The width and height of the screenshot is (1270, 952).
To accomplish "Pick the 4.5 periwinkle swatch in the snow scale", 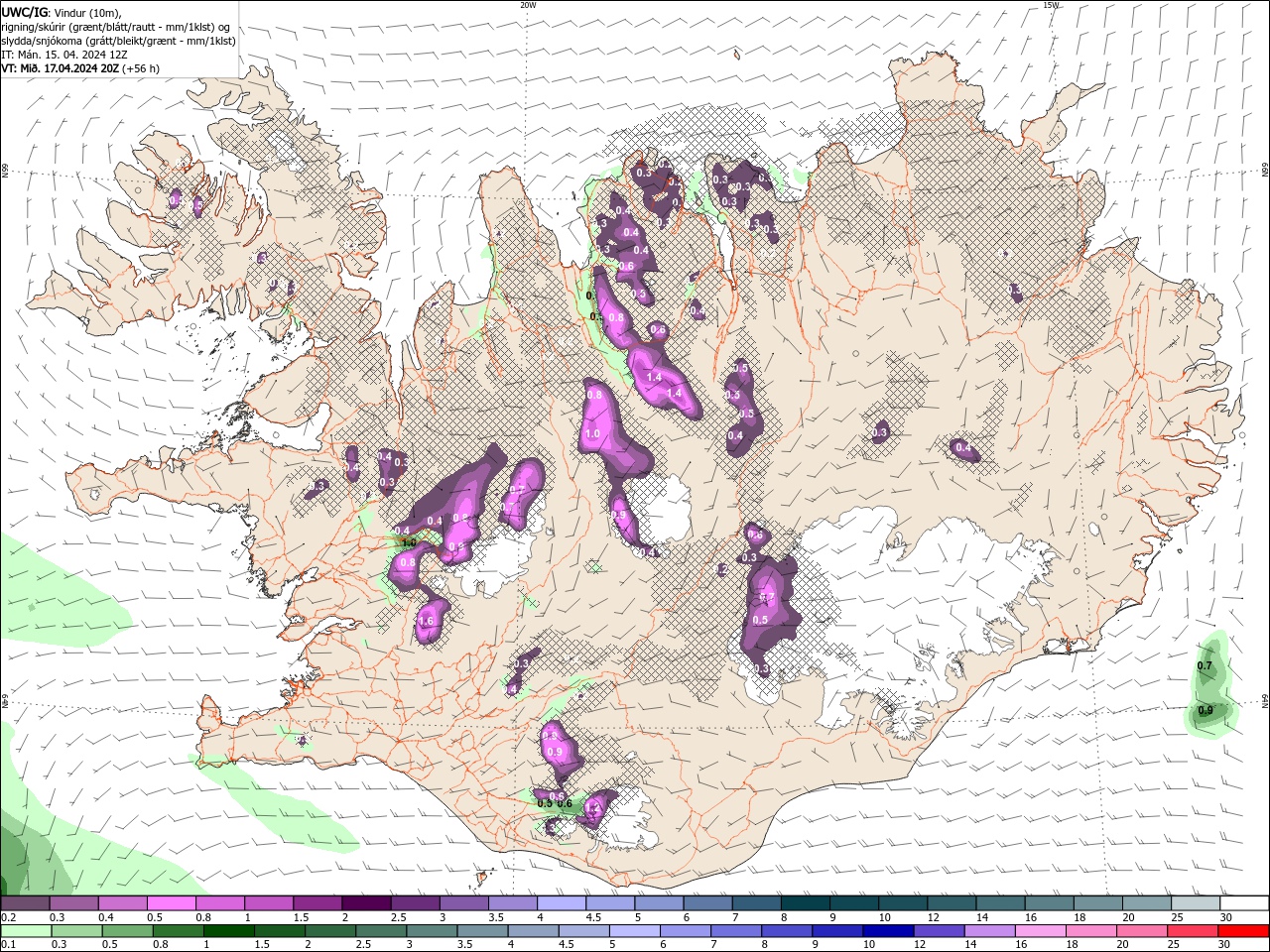I will pyautogui.click(x=608, y=903).
